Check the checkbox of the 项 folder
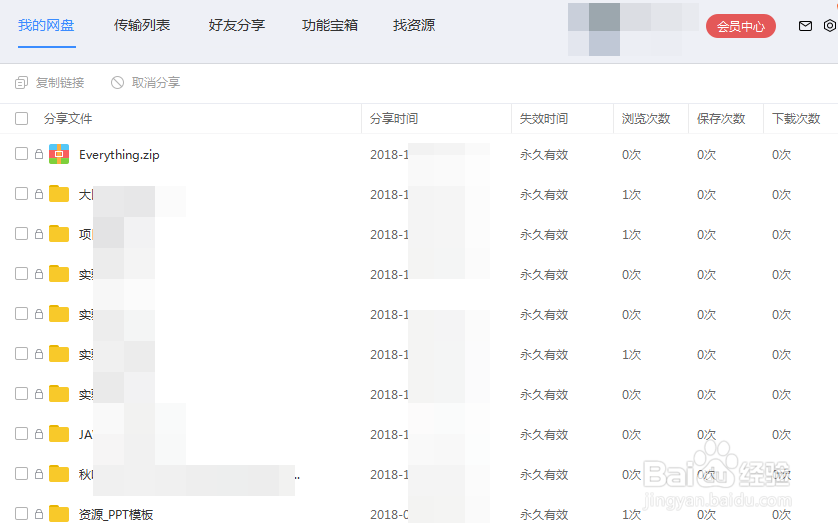This screenshot has height=529, width=838. [x=21, y=234]
